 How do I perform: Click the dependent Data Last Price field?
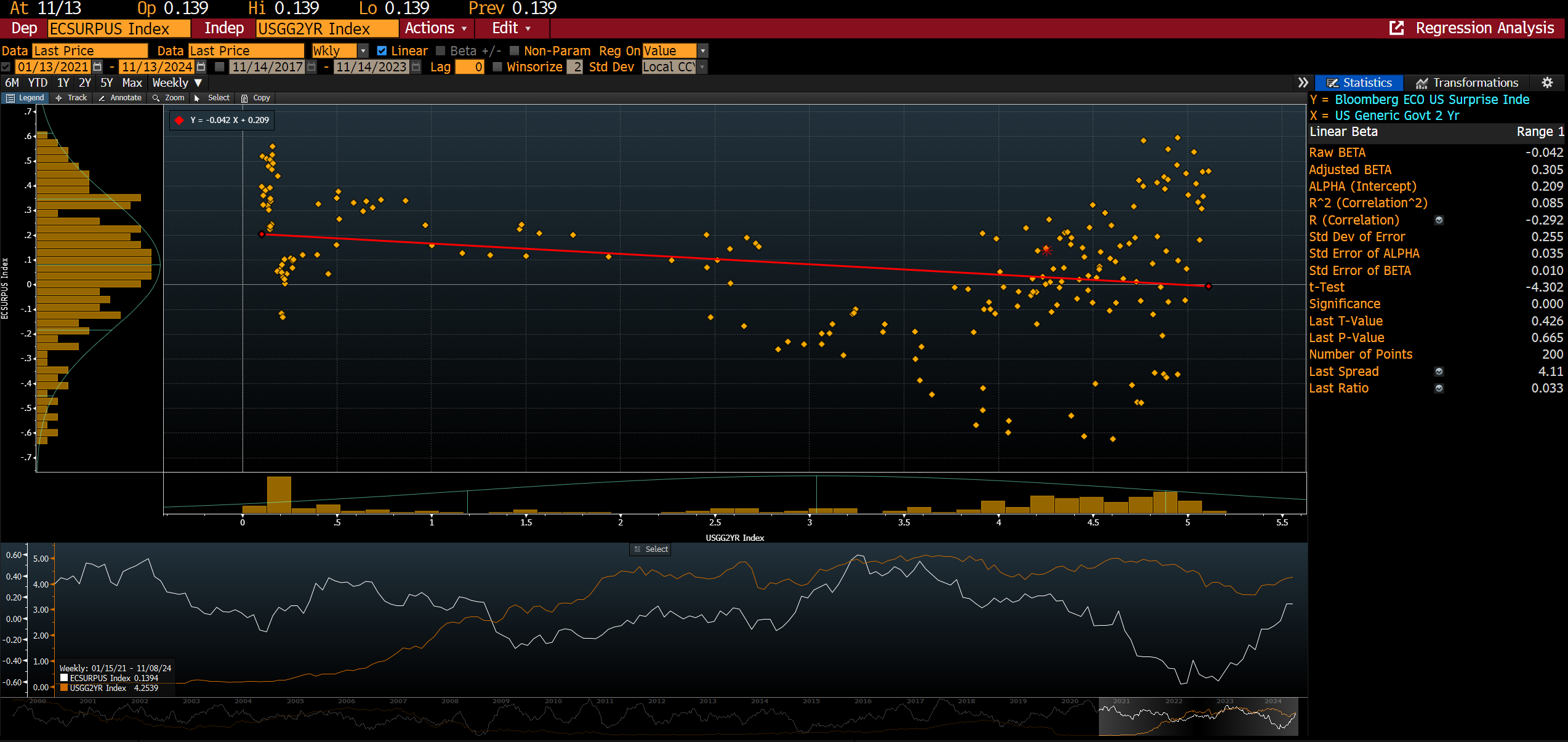click(90, 50)
